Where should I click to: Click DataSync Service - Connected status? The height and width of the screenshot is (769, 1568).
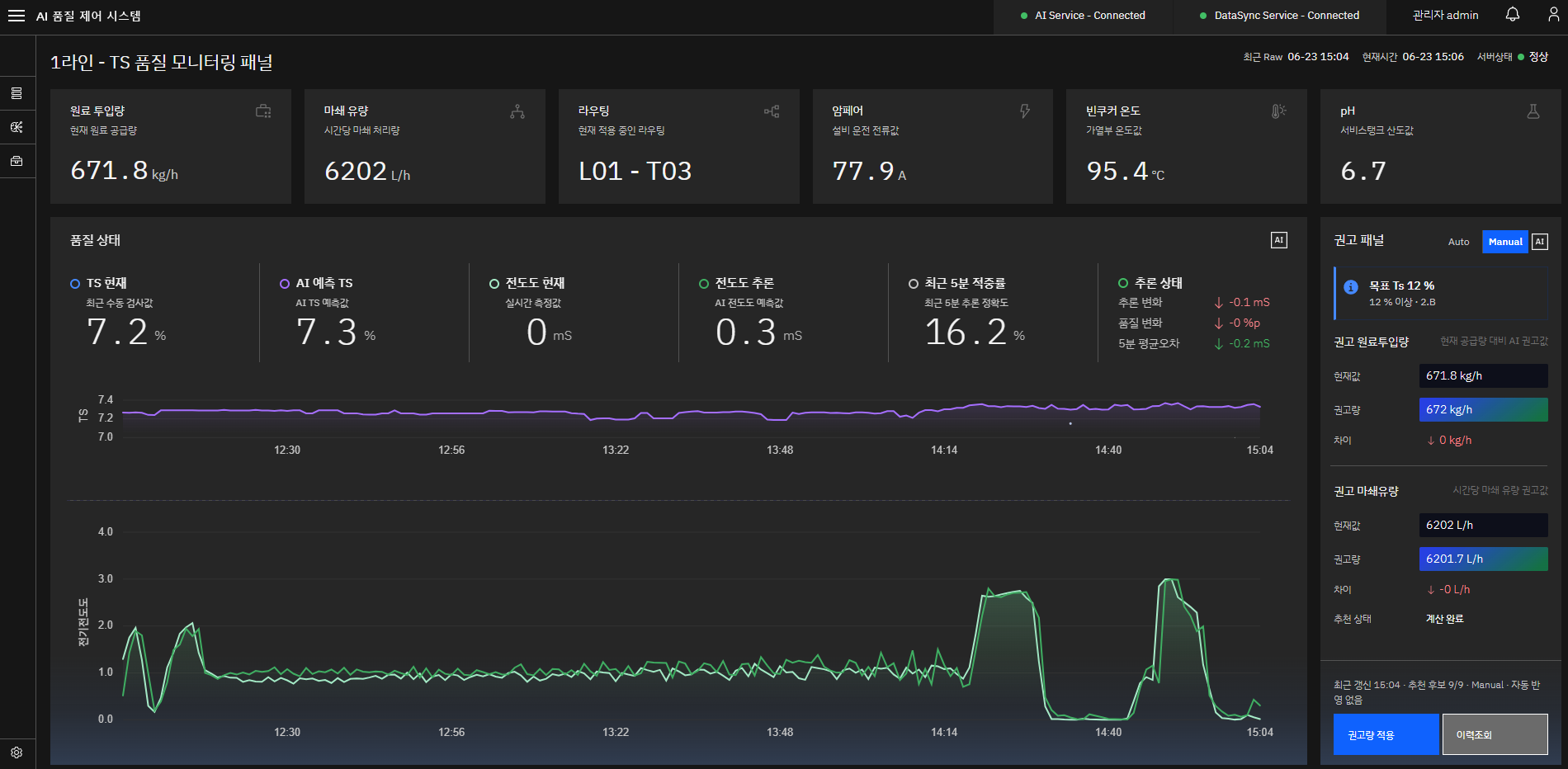(1279, 16)
